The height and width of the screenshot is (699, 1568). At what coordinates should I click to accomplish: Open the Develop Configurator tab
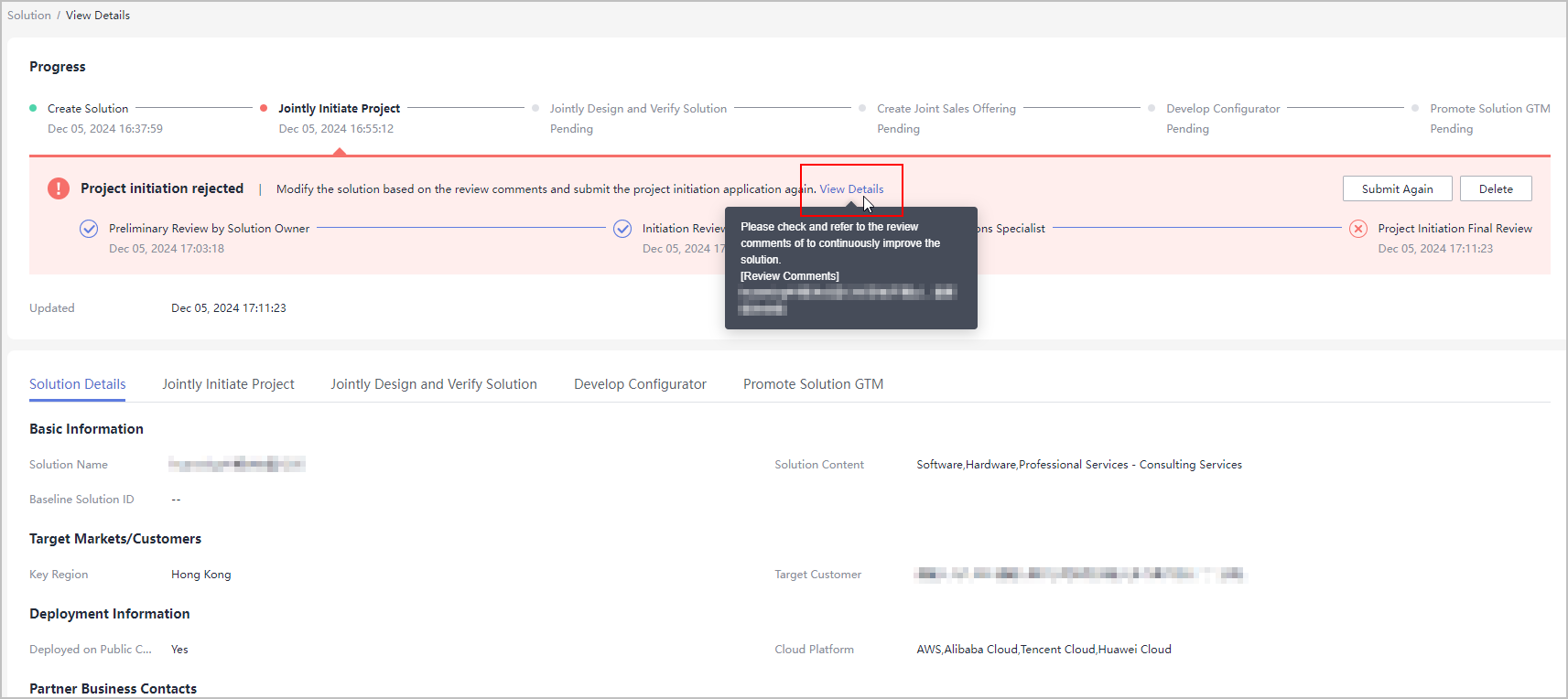click(640, 384)
